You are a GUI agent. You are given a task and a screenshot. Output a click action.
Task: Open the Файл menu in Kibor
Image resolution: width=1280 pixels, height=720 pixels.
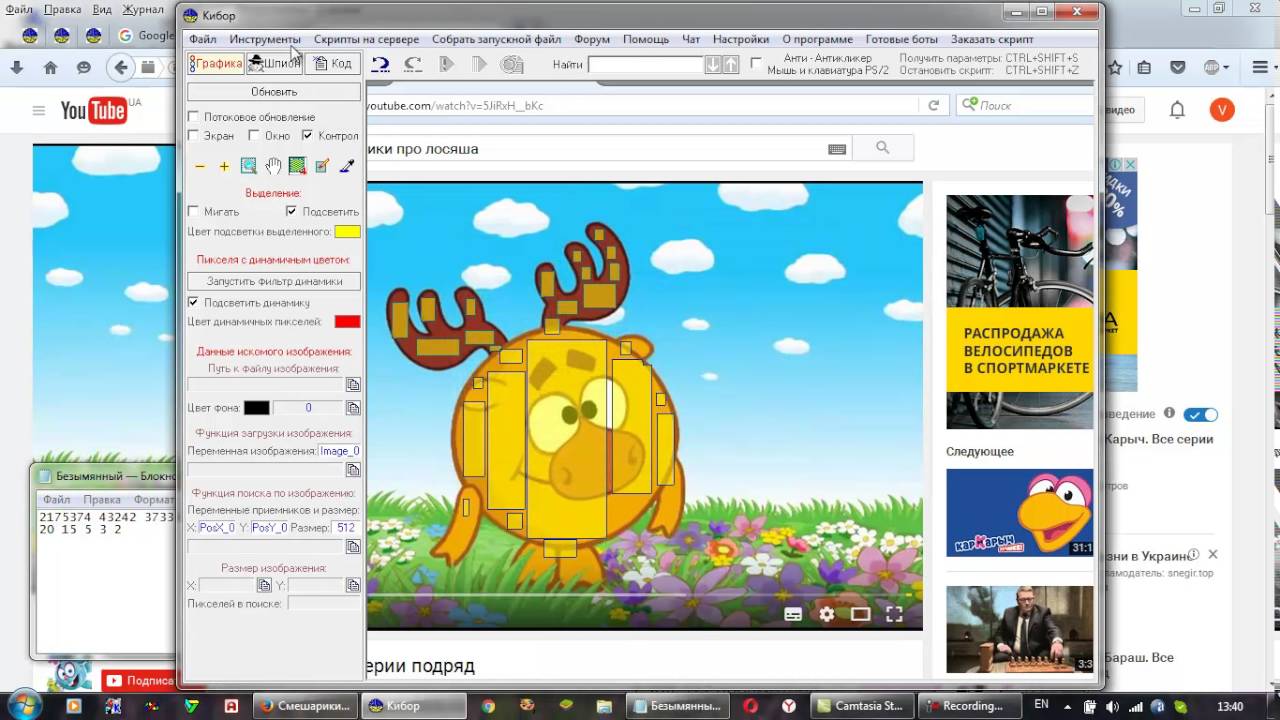click(202, 39)
